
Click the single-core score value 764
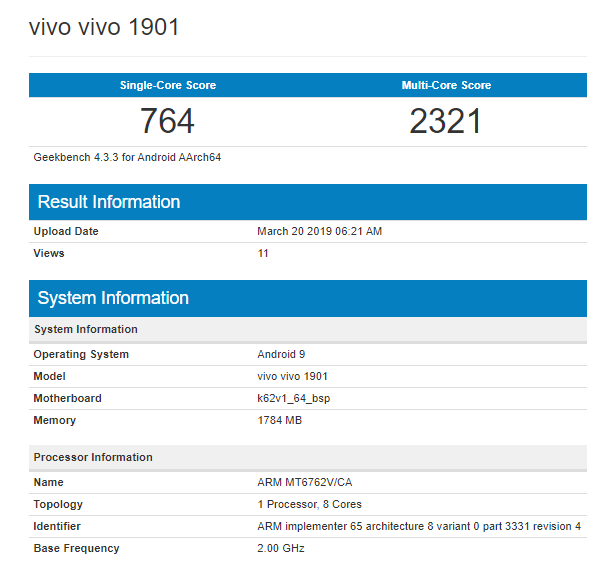pyautogui.click(x=167, y=121)
